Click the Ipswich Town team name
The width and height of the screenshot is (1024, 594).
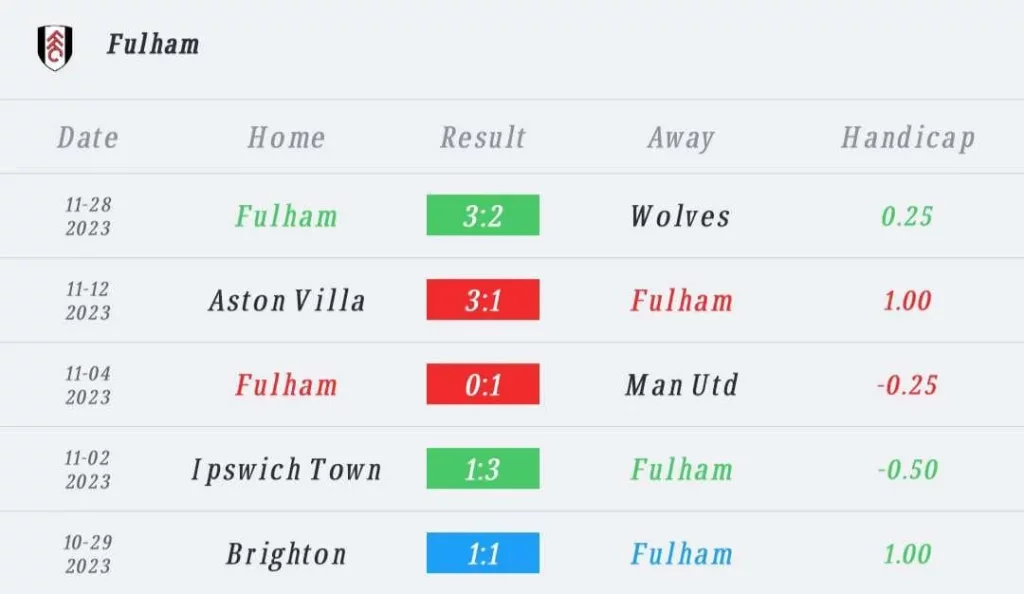[287, 469]
